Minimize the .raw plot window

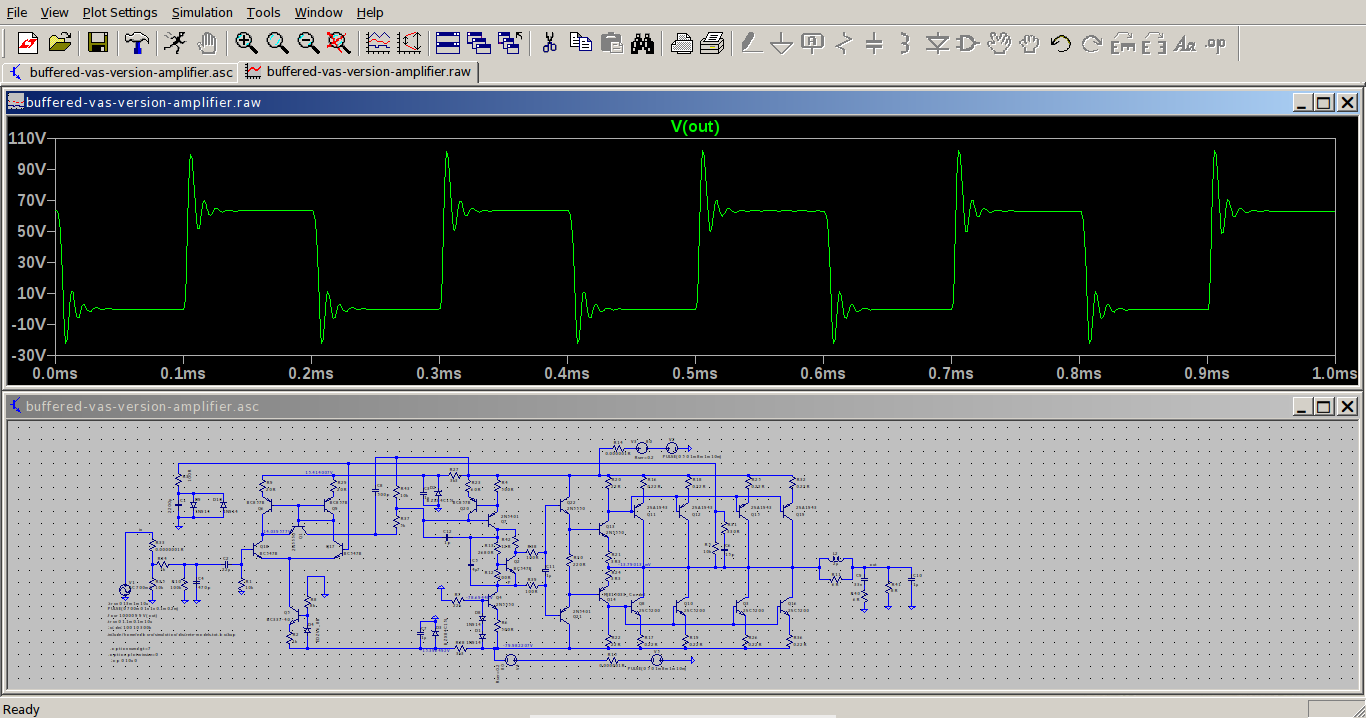pyautogui.click(x=1302, y=102)
